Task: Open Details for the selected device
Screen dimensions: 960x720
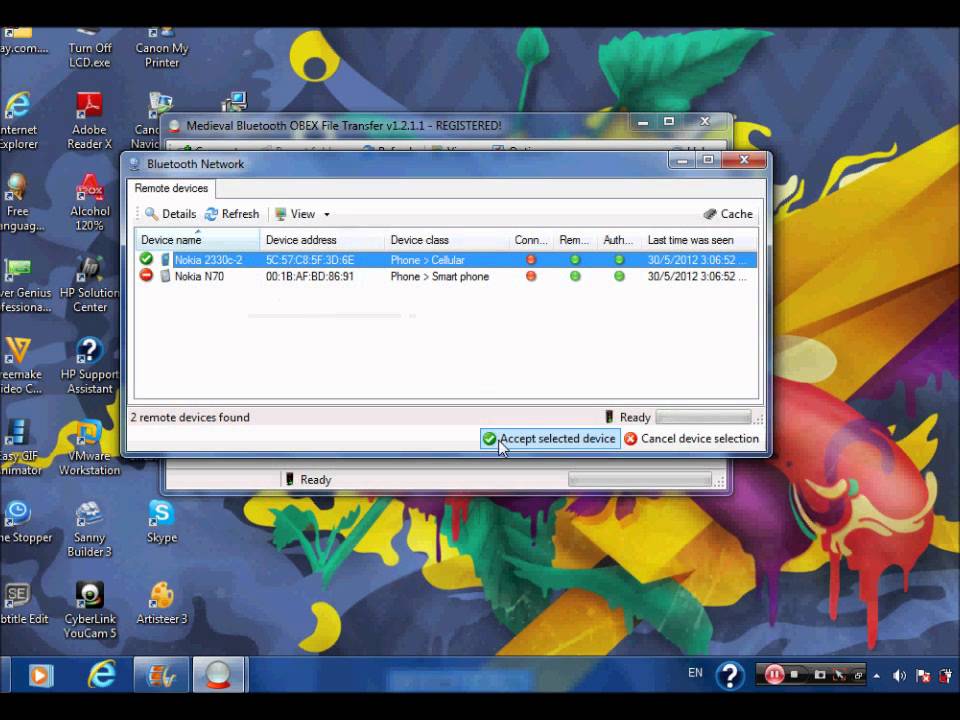Action: pos(170,214)
